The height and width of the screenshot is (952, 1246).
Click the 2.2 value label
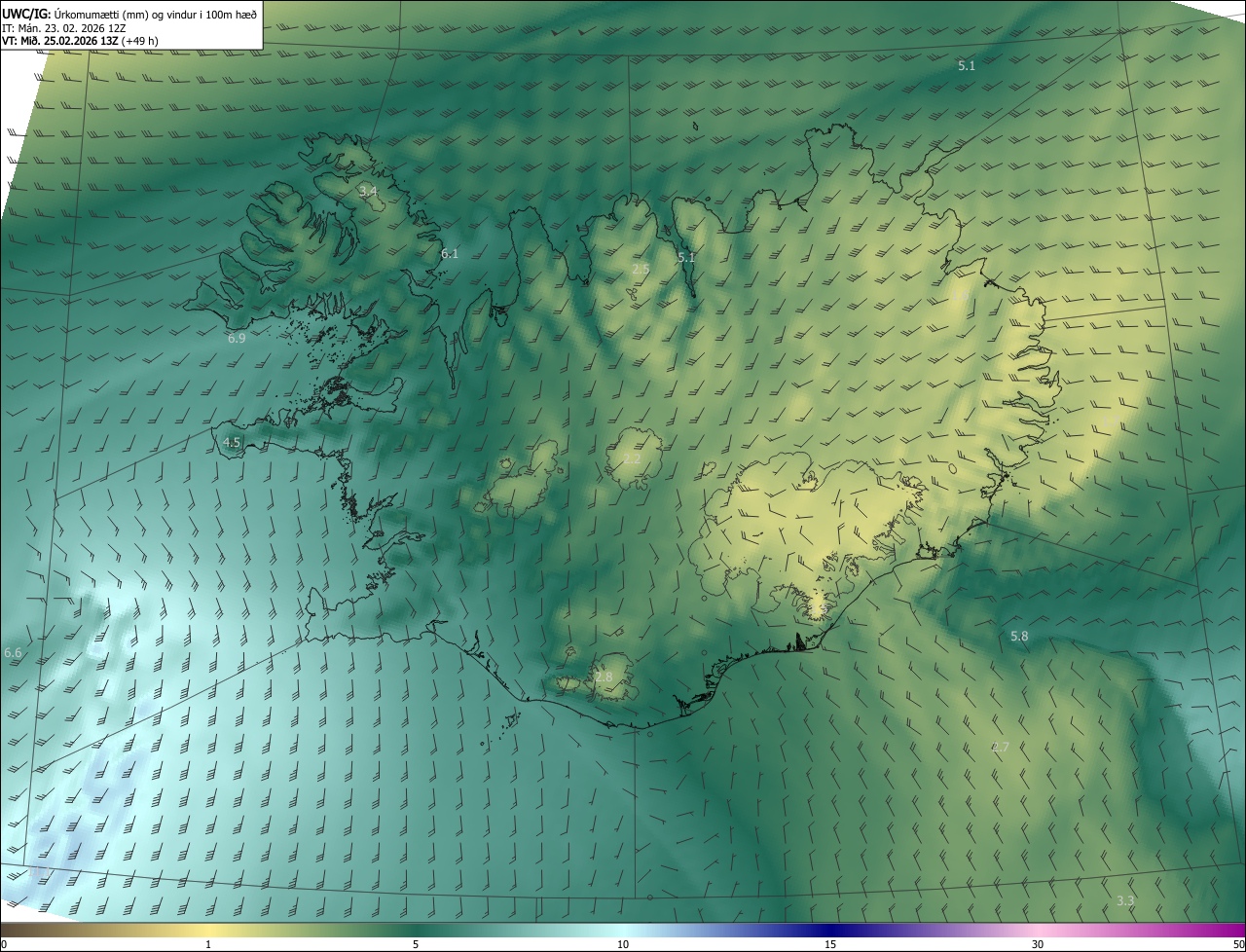click(x=632, y=458)
